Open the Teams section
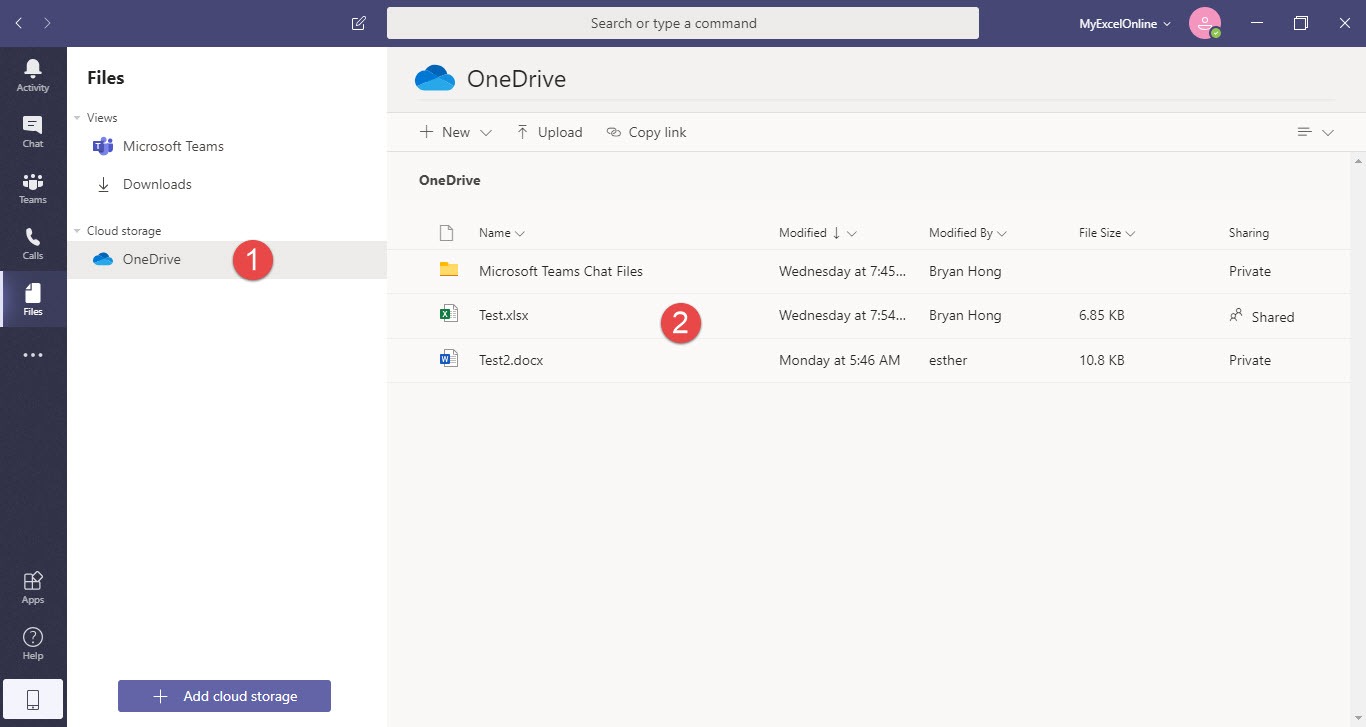The height and width of the screenshot is (727, 1366). [33, 187]
